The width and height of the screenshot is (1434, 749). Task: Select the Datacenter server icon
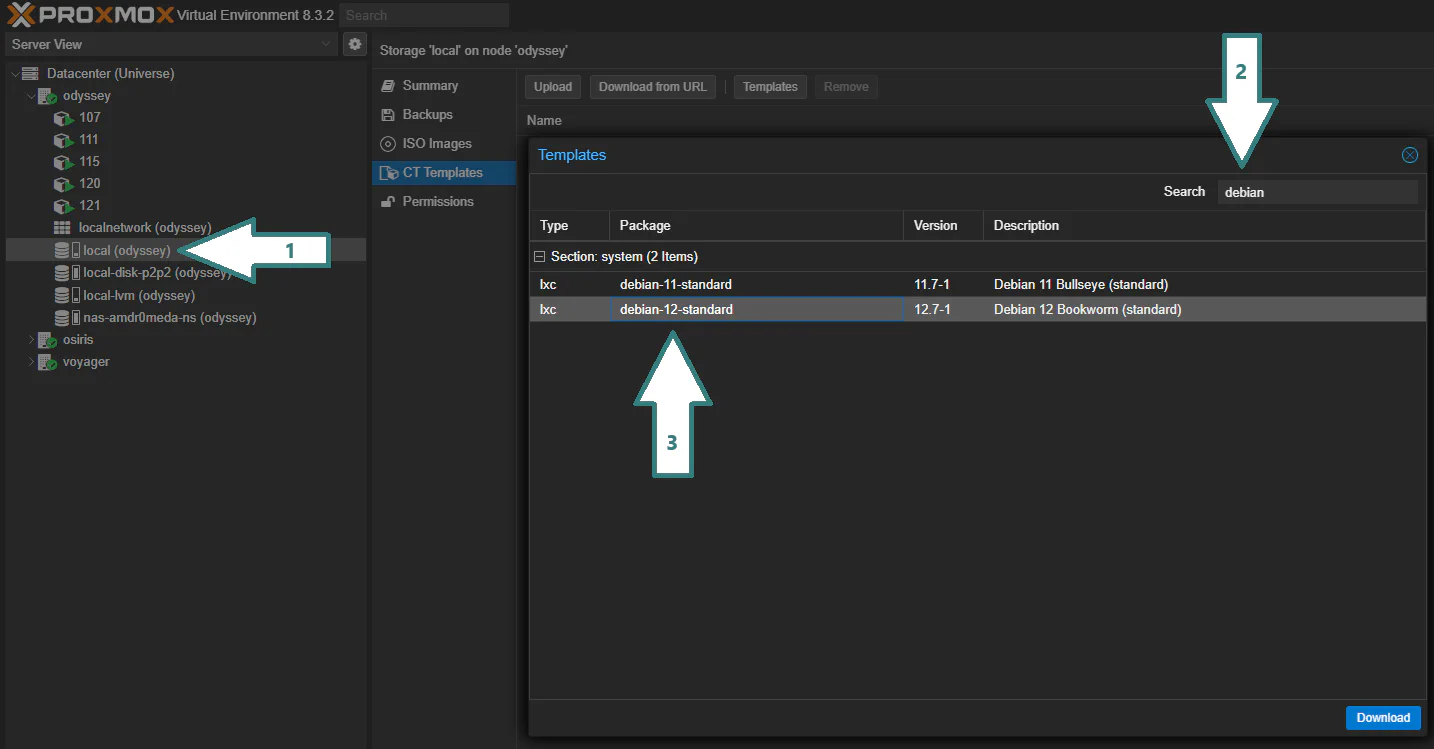tap(30, 74)
